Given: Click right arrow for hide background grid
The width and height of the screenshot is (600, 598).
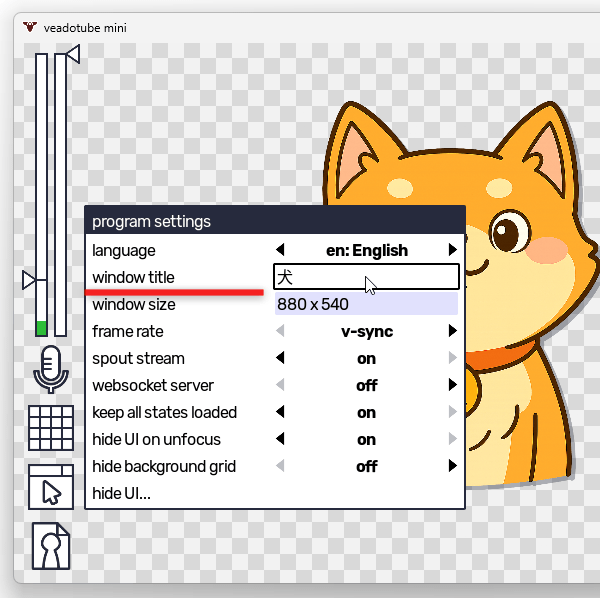Looking at the screenshot, I should pos(453,466).
